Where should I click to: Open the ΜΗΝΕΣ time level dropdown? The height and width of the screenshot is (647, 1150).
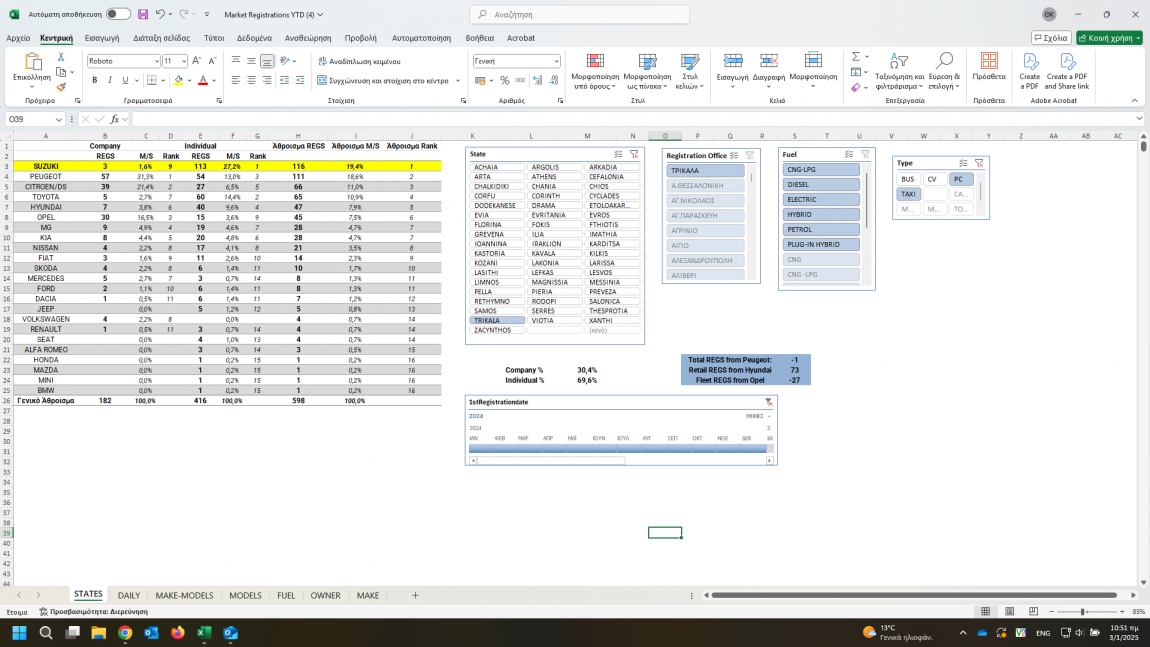coord(758,416)
